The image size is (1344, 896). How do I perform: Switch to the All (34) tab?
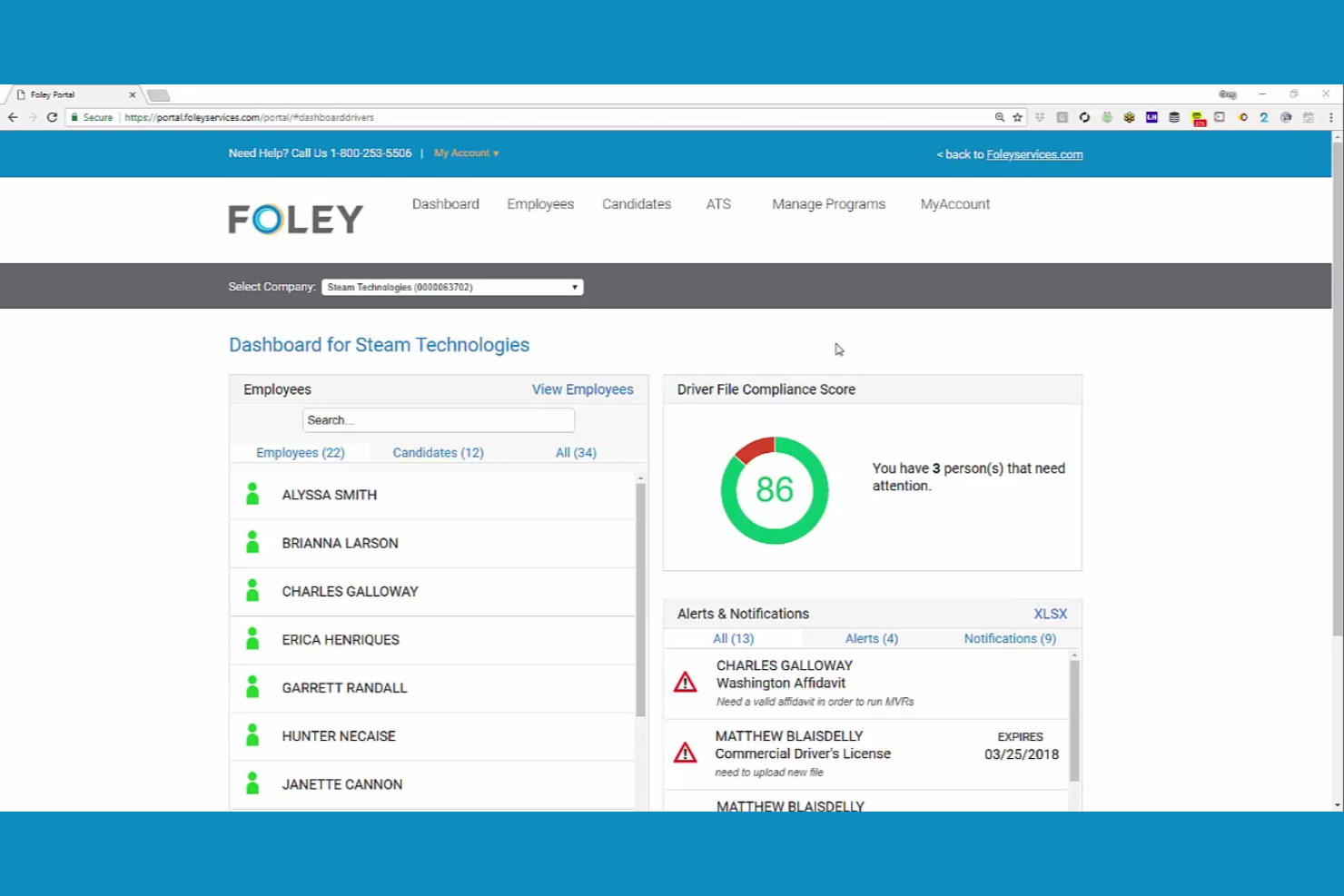click(576, 452)
